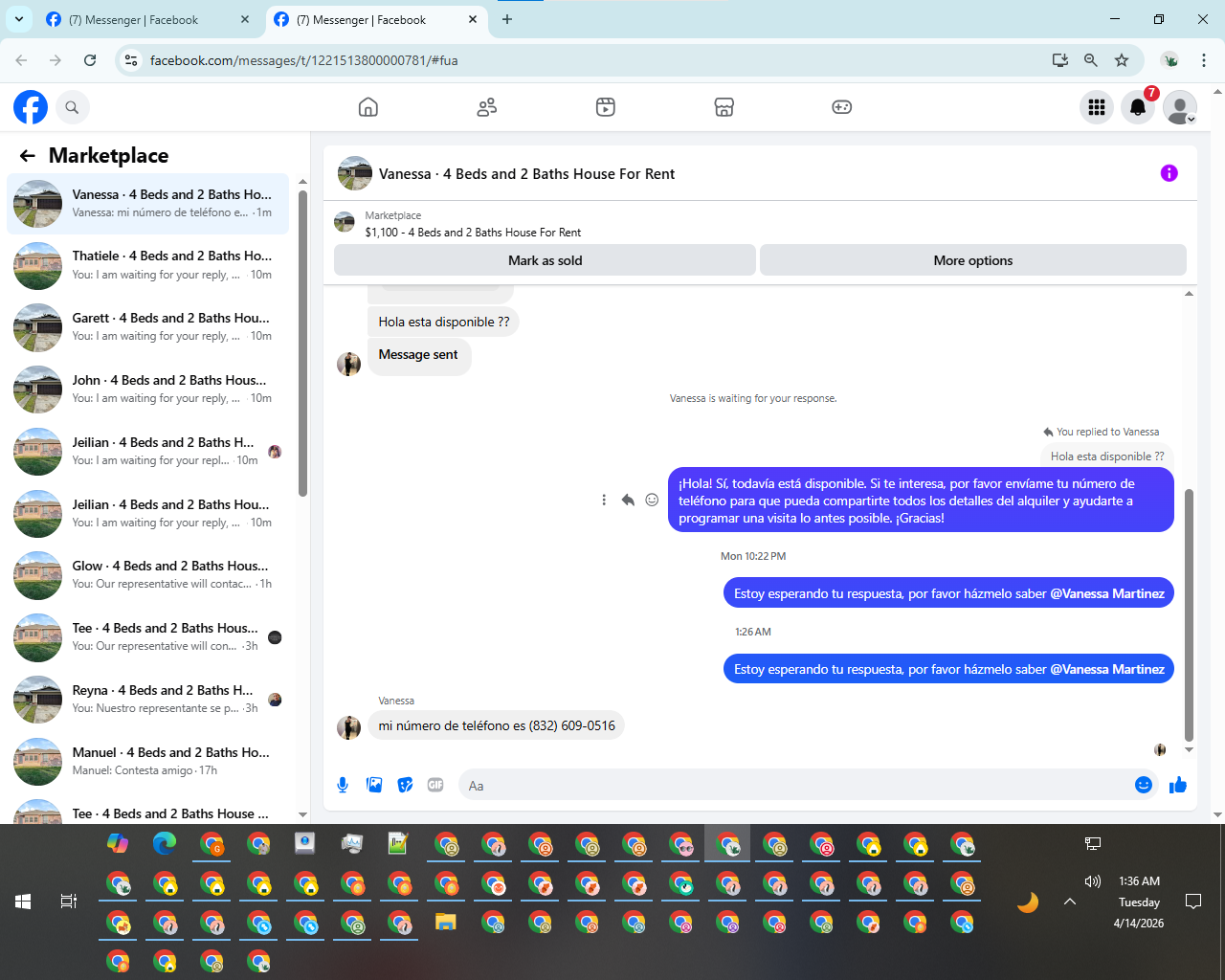Open Garett conversation in the list
The height and width of the screenshot is (980, 1225).
click(148, 327)
